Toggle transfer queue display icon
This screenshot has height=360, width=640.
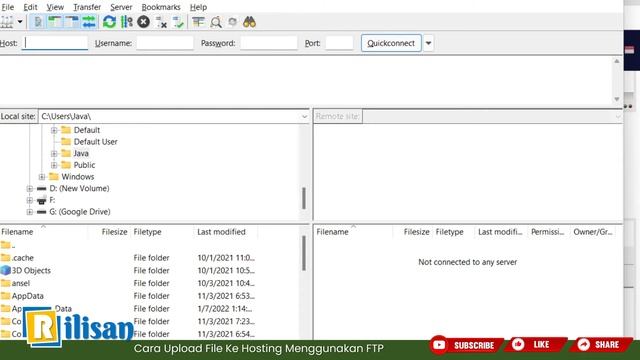[x=89, y=22]
